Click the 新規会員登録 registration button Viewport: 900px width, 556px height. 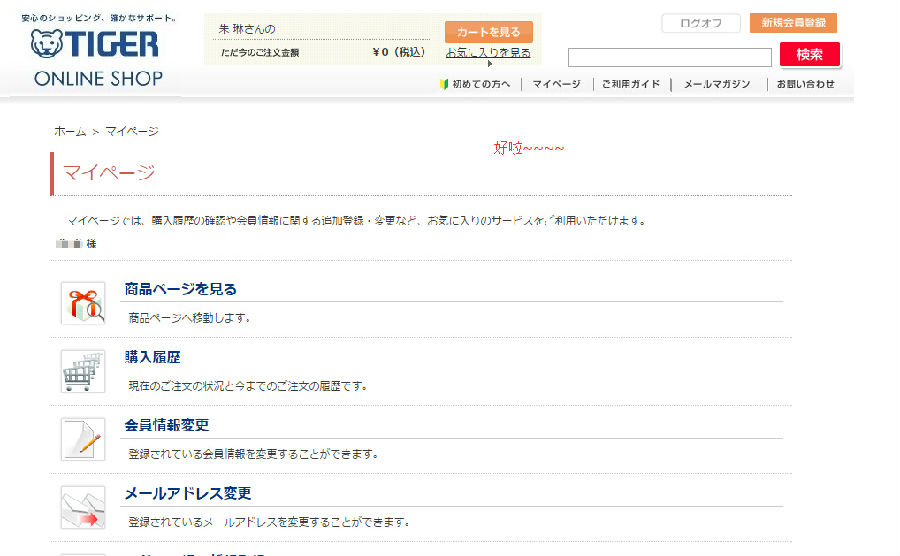pyautogui.click(x=792, y=23)
